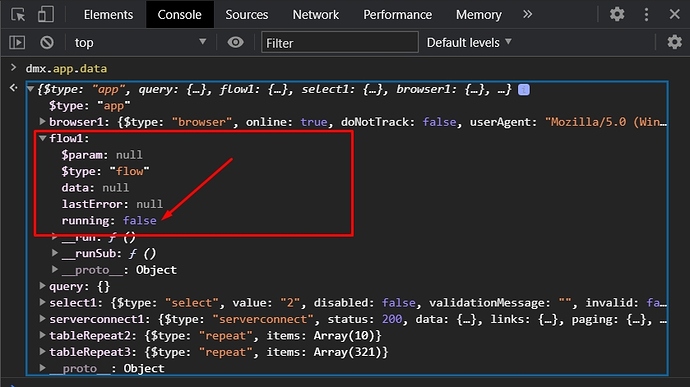Expand the query object
This screenshot has height=387, width=690.
pyautogui.click(x=42, y=286)
